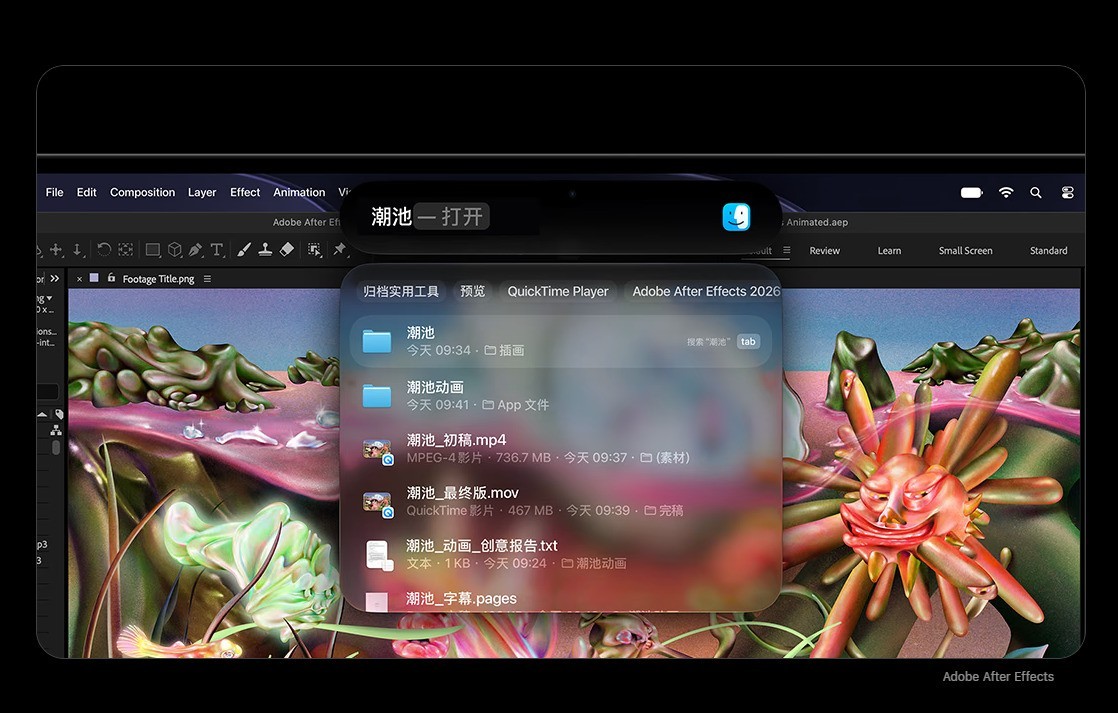Open the 潮池动画 folder result

pyautogui.click(x=561, y=396)
